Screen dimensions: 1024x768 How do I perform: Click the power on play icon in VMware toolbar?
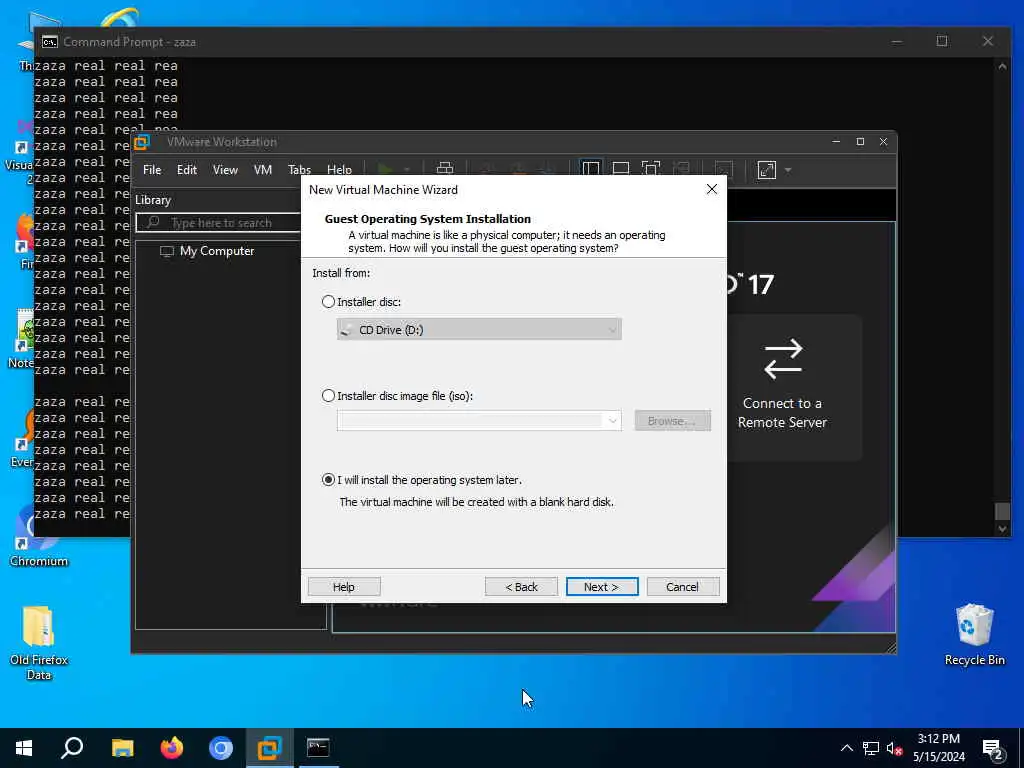point(385,170)
